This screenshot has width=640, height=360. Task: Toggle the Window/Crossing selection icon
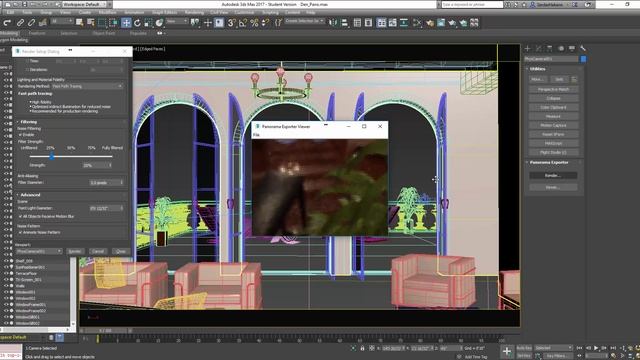(113, 23)
